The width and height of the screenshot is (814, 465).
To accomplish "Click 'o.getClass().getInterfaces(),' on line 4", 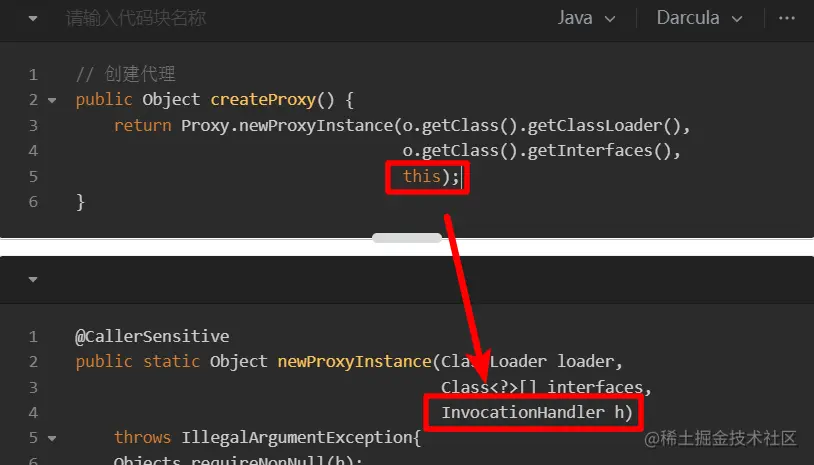I will (x=541, y=151).
